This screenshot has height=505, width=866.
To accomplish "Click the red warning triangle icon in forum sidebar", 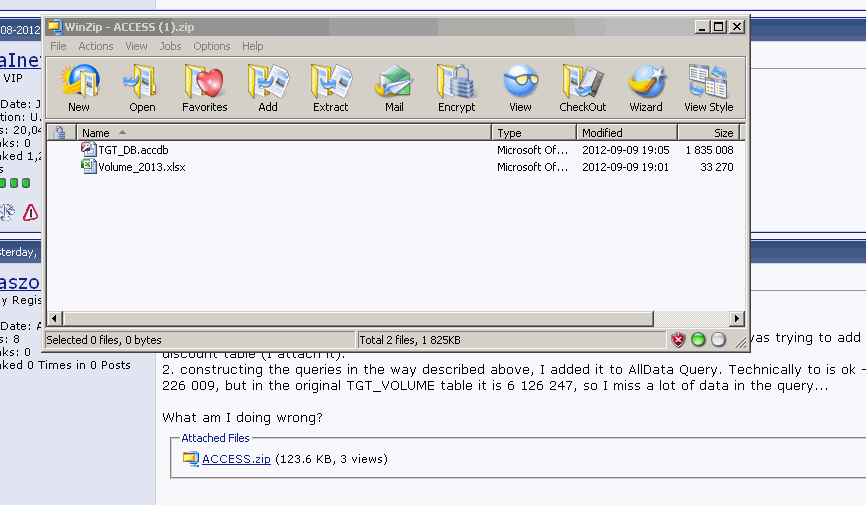I will (x=30, y=212).
